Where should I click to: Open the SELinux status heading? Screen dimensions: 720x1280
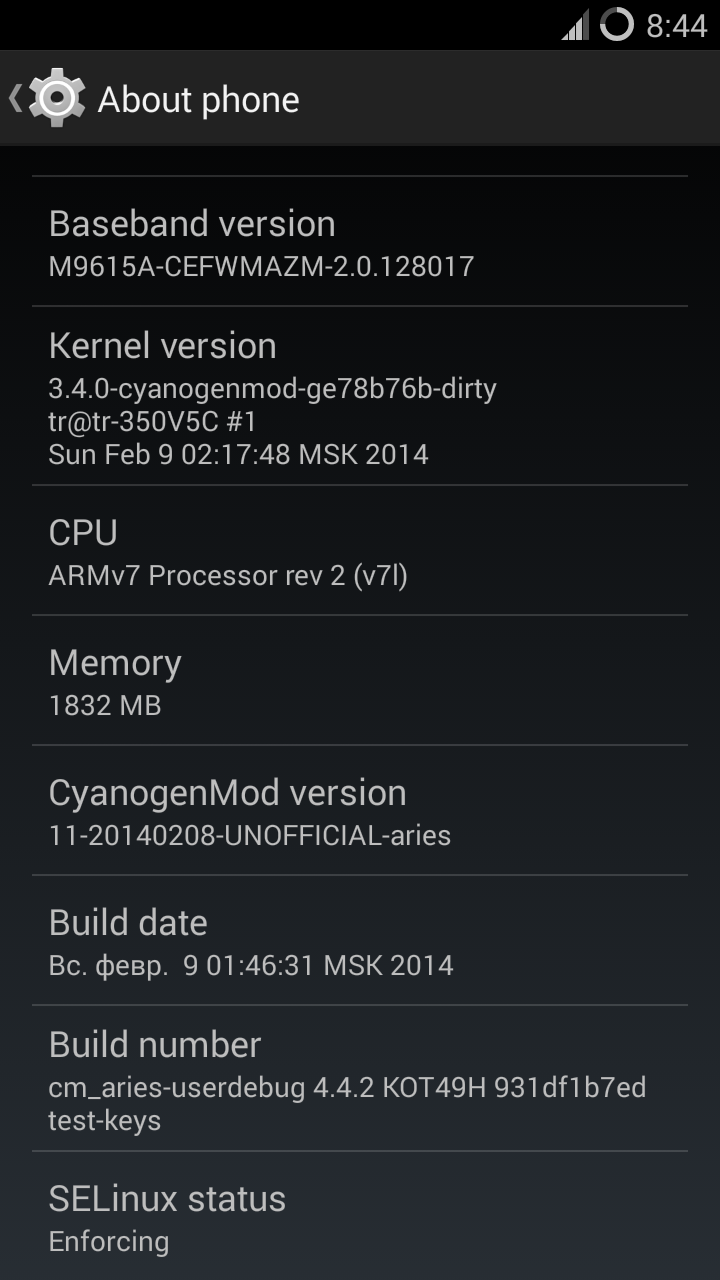tap(167, 1199)
